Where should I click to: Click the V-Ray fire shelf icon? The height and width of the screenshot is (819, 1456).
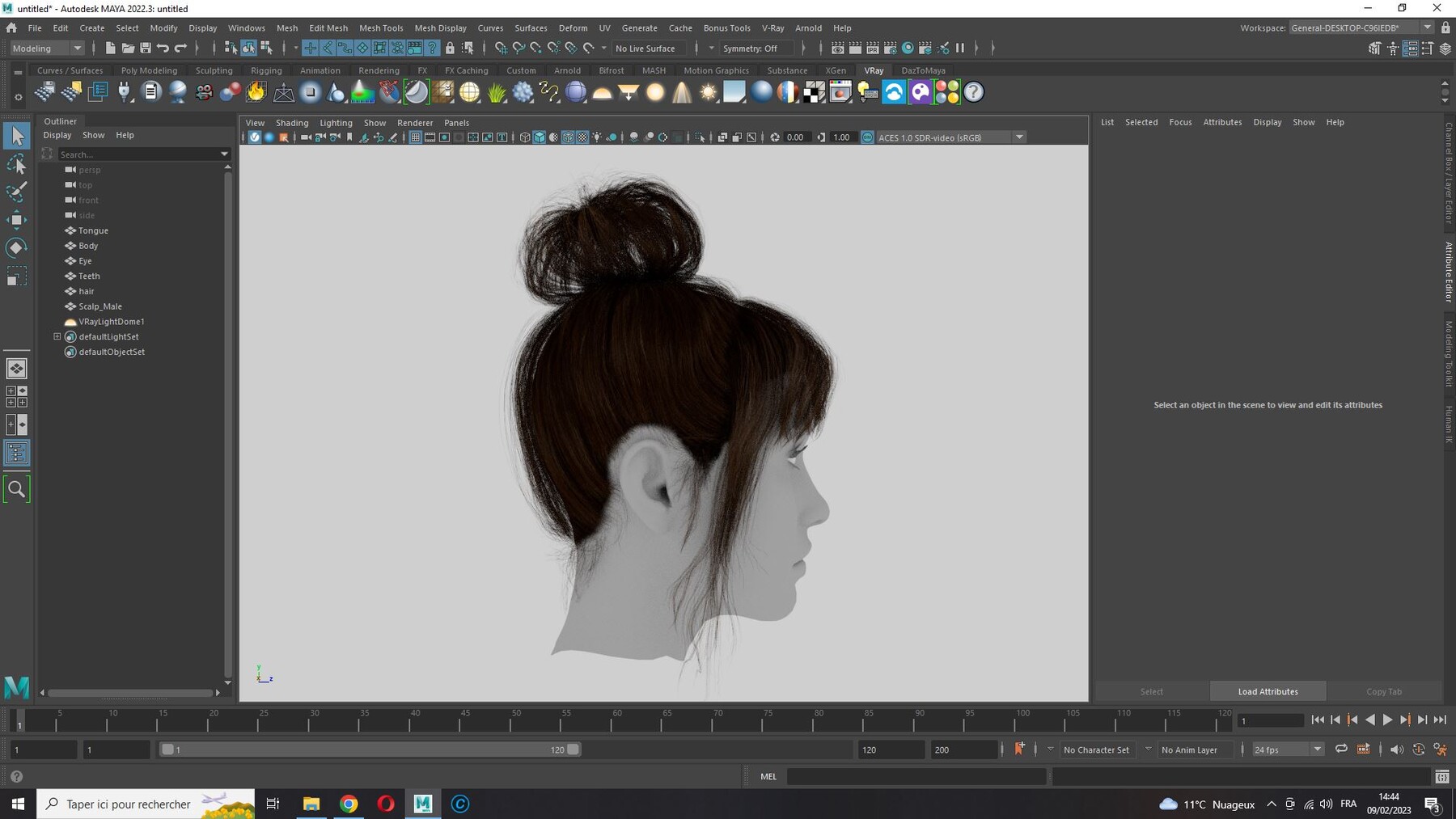pos(256,92)
